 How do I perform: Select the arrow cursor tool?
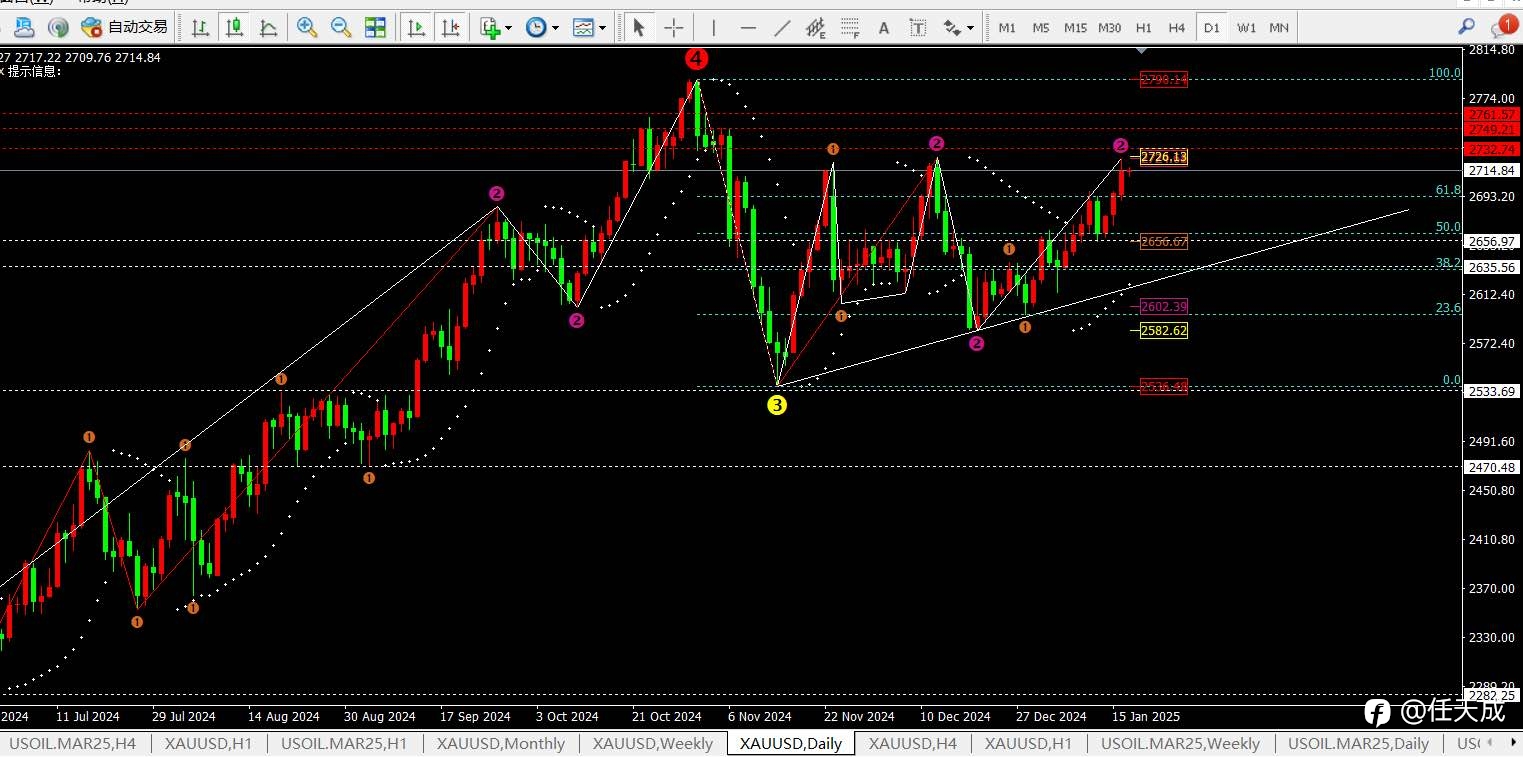point(639,27)
